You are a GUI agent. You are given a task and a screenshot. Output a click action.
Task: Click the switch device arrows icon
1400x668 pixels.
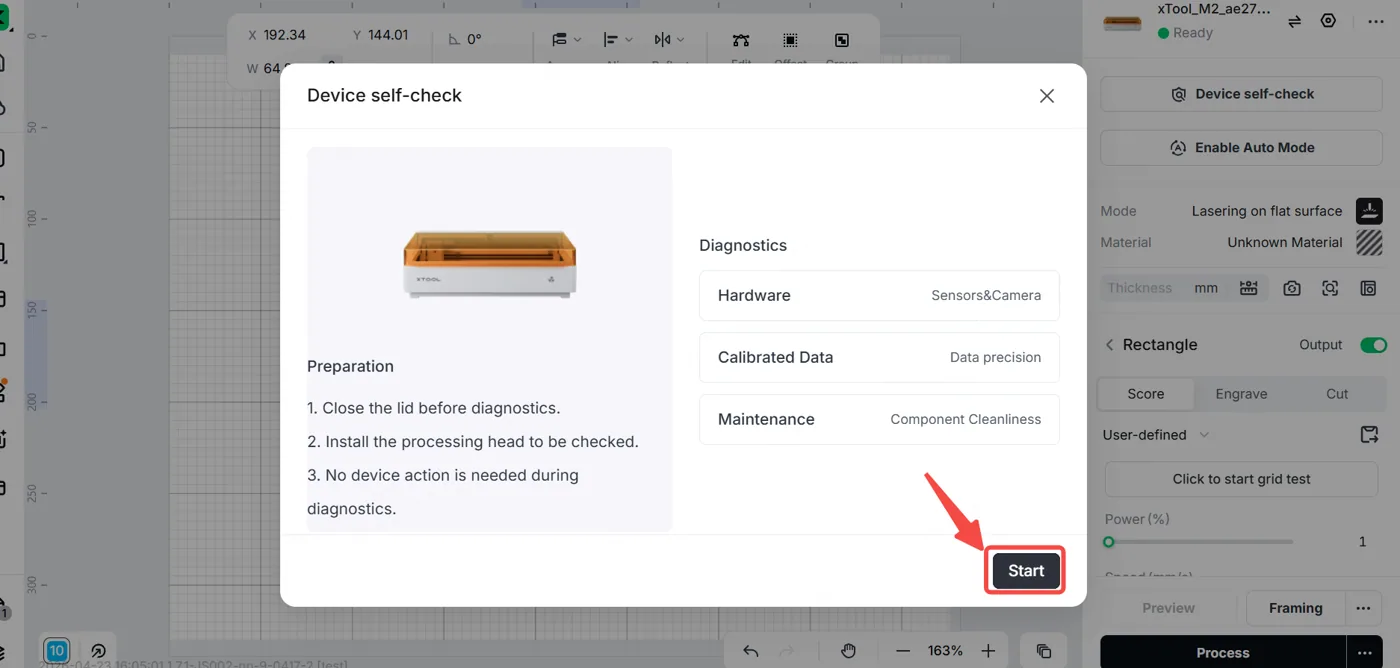point(1294,21)
